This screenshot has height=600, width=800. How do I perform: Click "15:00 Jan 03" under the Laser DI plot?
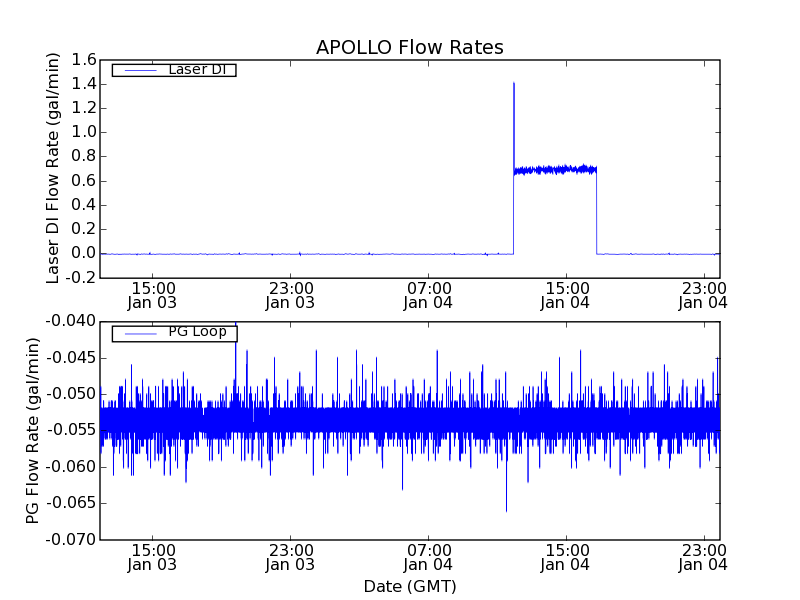click(x=152, y=295)
